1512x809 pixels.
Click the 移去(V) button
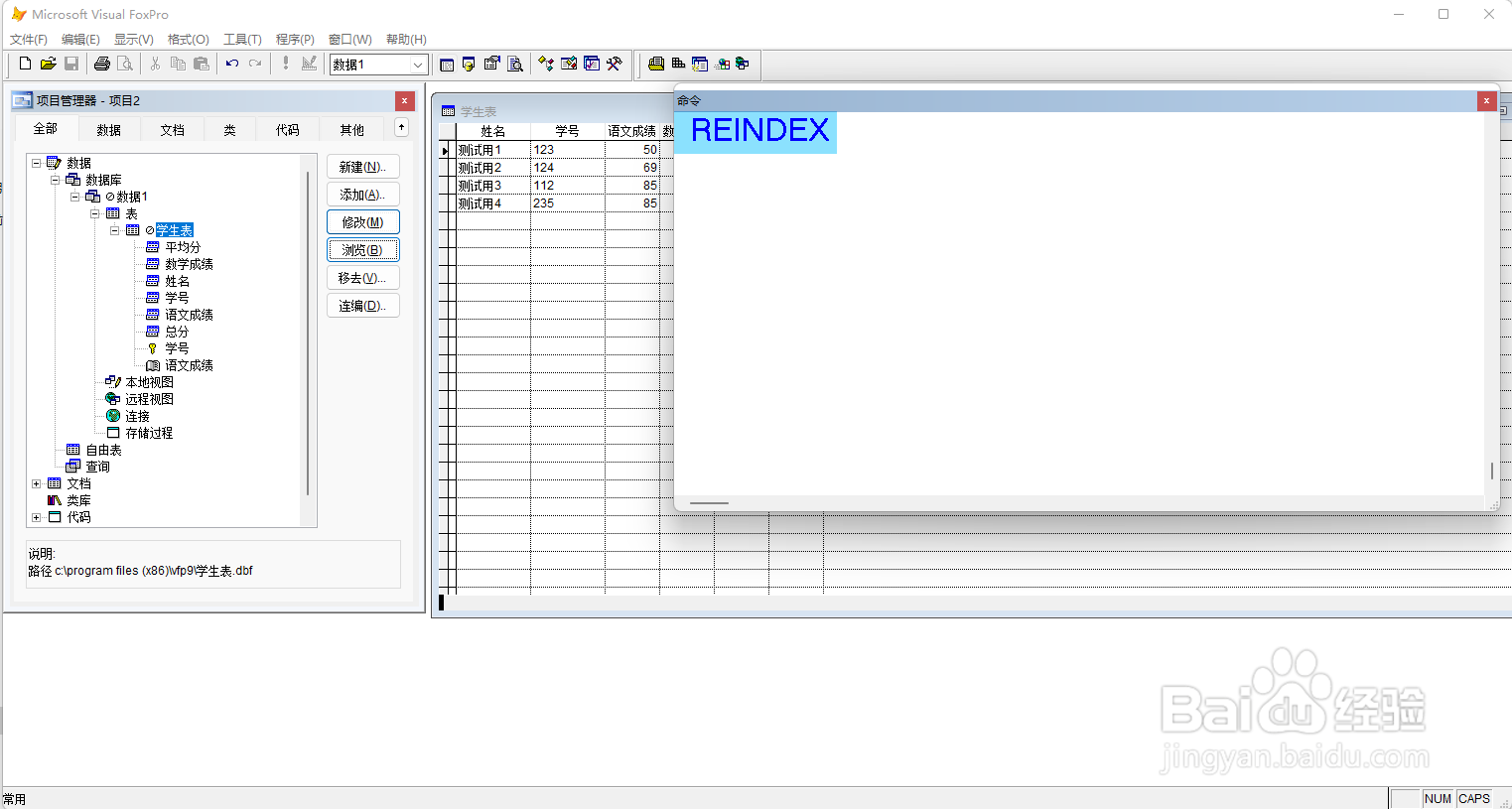click(363, 278)
